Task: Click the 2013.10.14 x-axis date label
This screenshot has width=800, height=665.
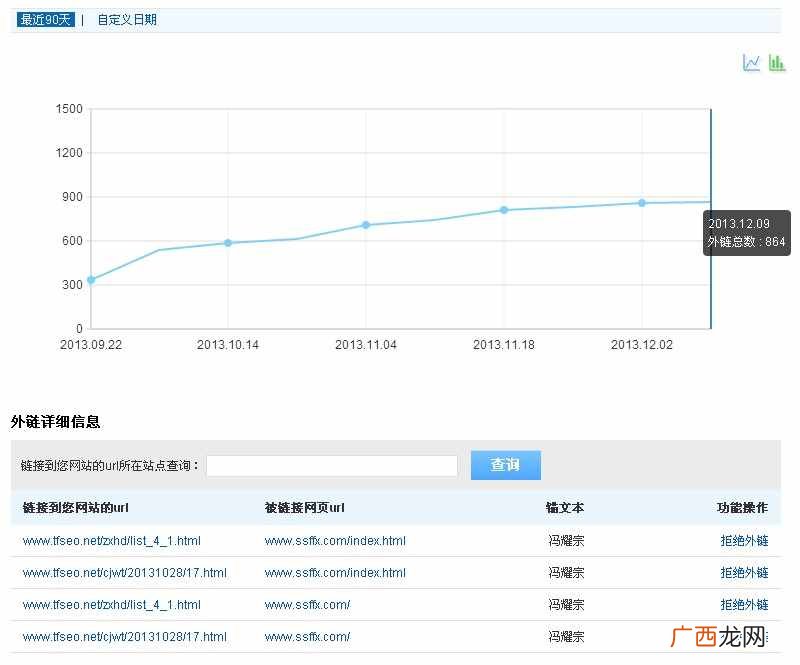Action: [228, 345]
